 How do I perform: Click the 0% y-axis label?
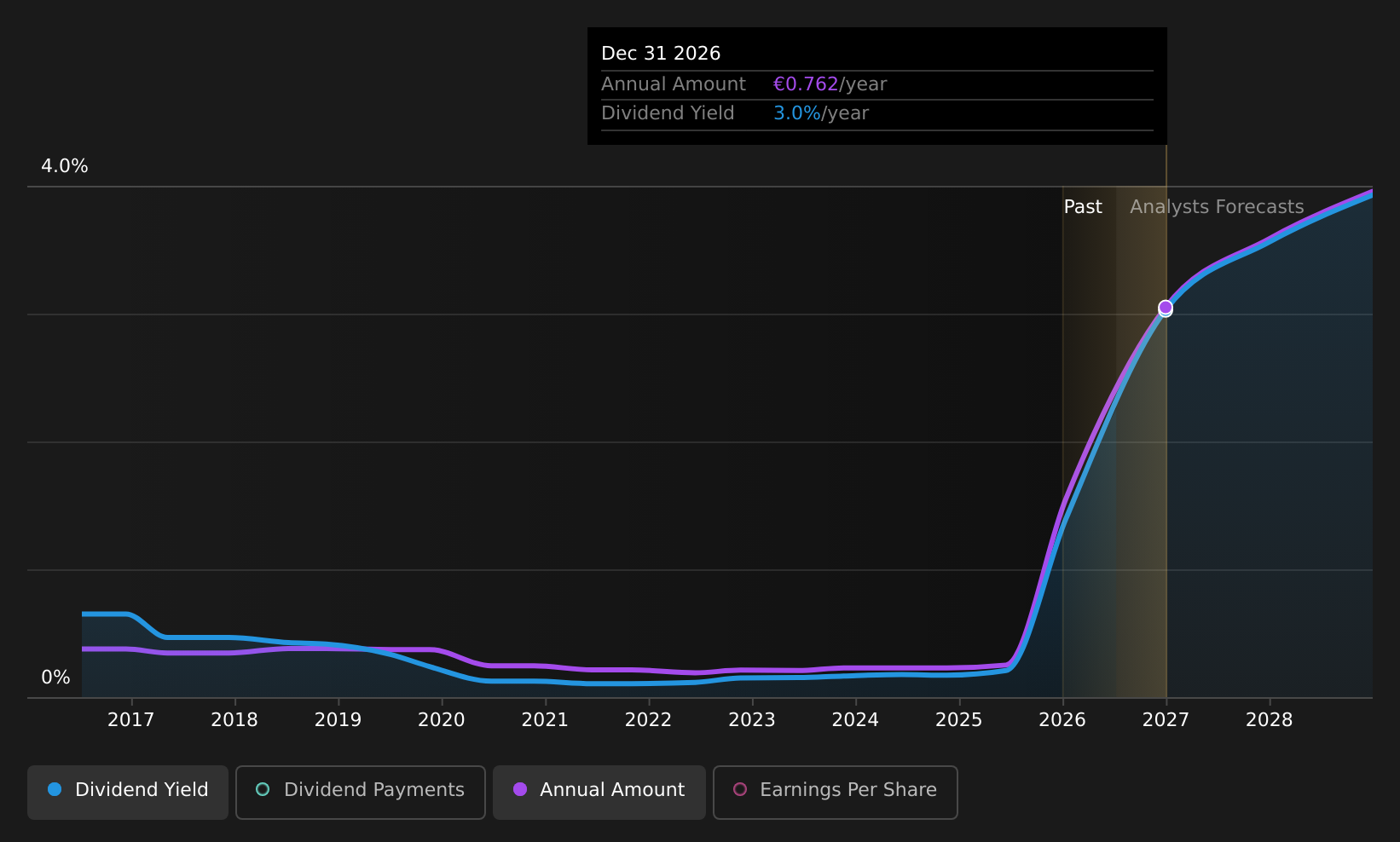coord(56,678)
